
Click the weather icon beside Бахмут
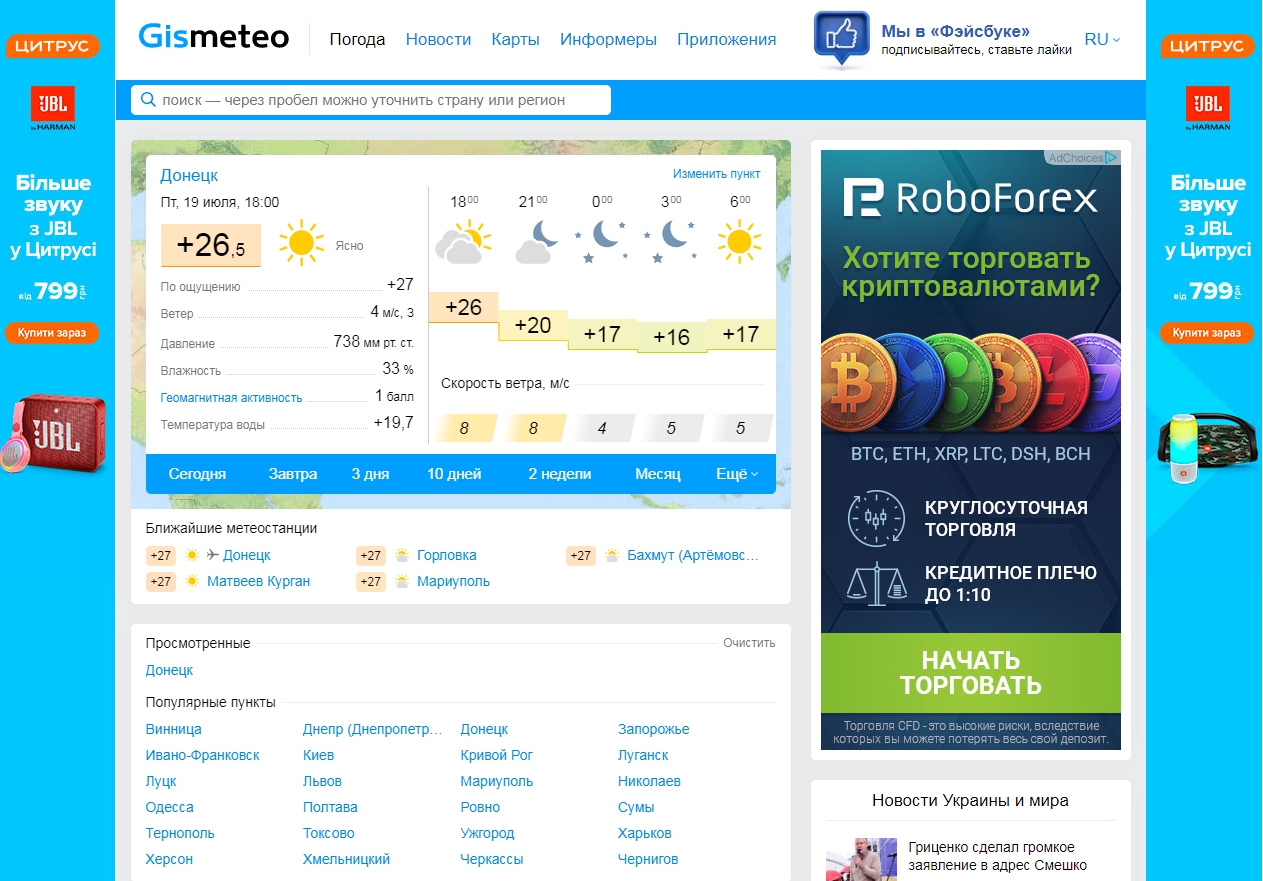[x=612, y=555]
